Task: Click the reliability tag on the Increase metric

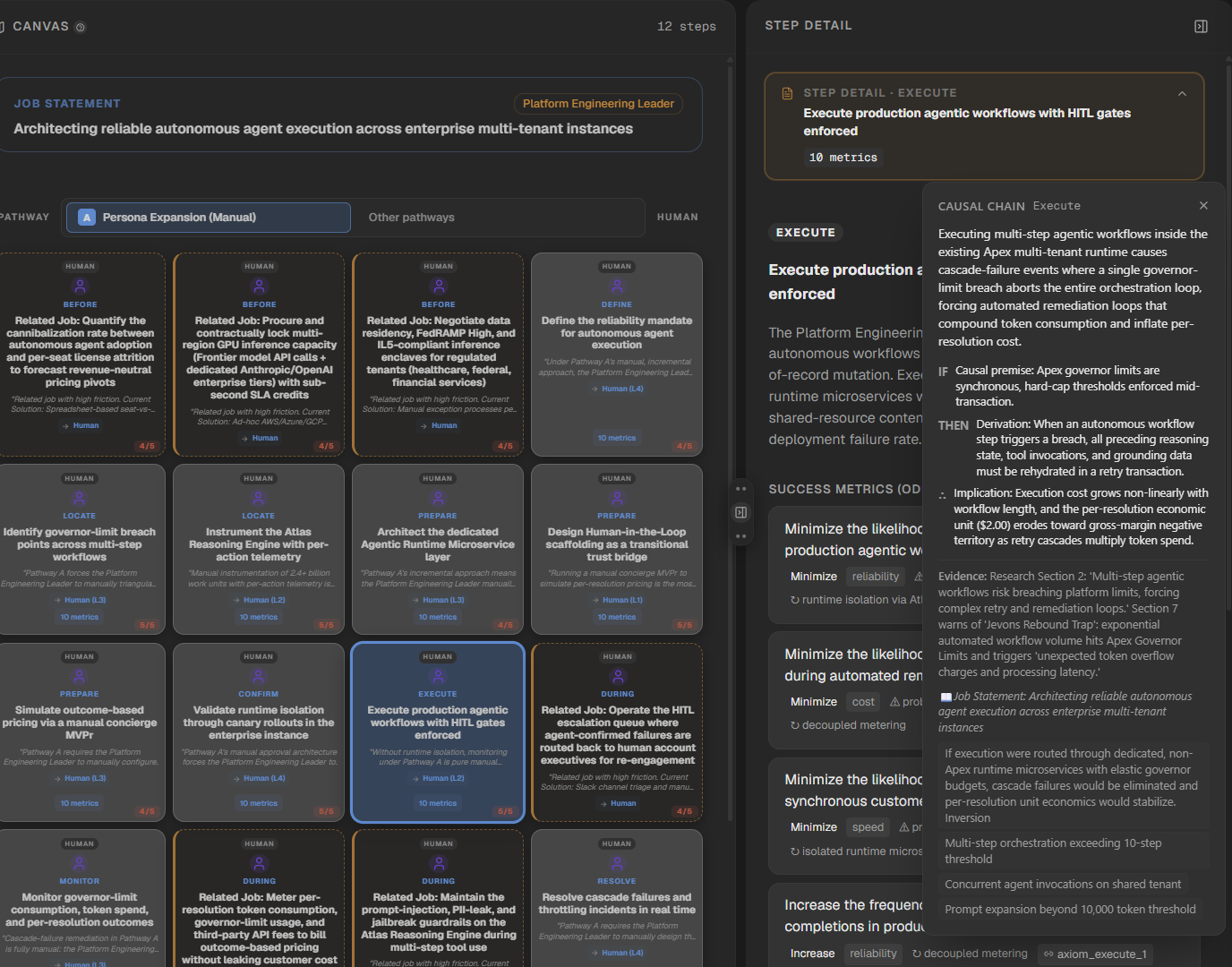Action: [x=873, y=954]
